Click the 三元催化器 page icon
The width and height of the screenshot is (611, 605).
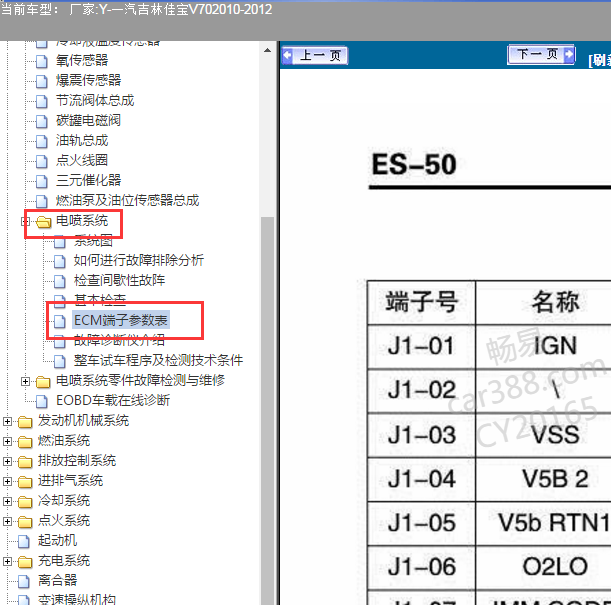42,181
